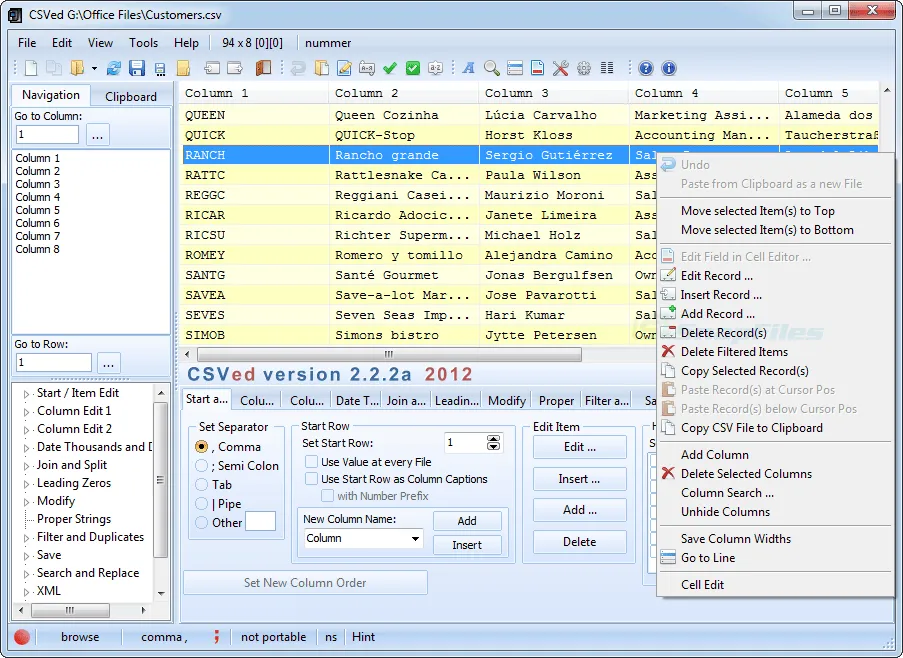The image size is (903, 658).
Task: Click the black columns layout icon
Action: click(x=607, y=68)
